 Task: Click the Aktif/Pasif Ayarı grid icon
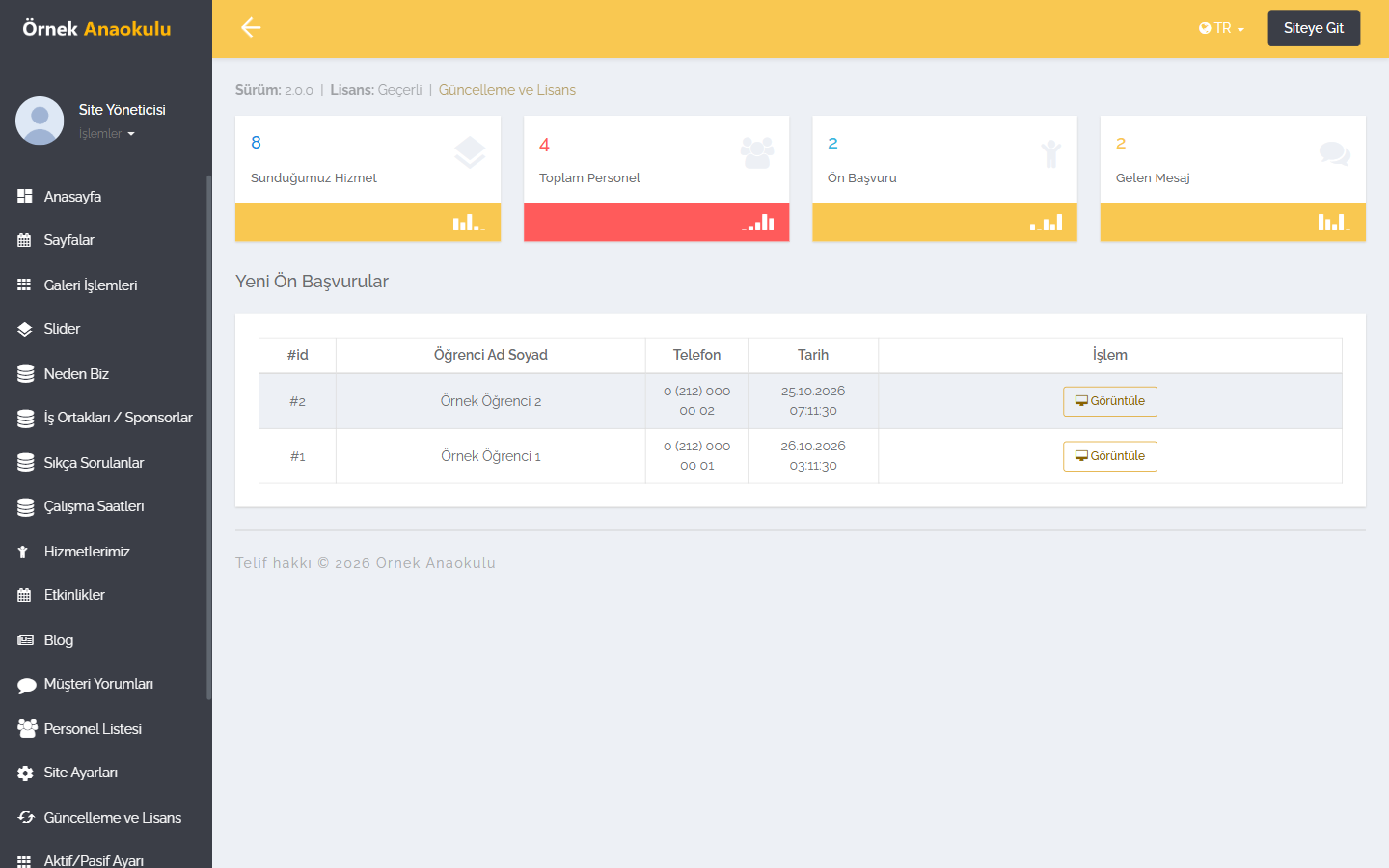click(24, 861)
